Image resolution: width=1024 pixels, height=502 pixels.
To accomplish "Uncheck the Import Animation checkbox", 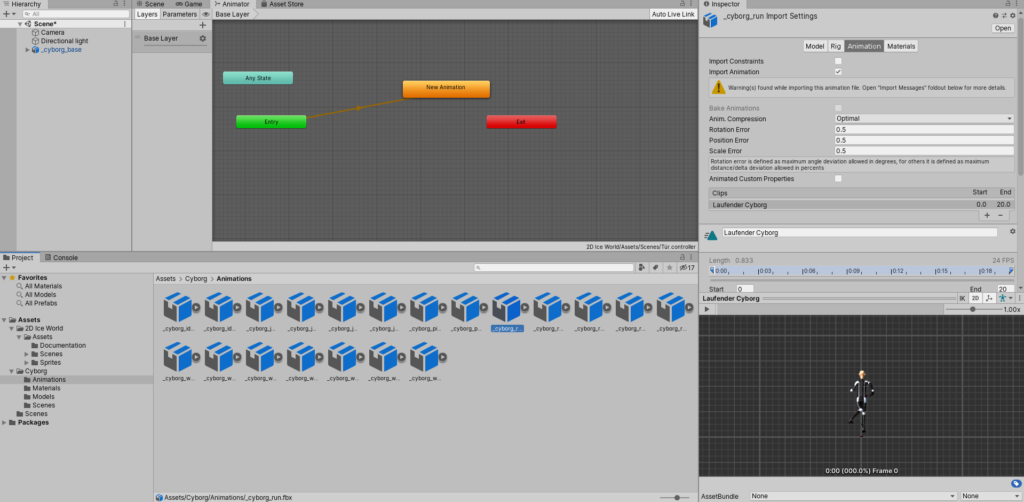I will [x=838, y=72].
